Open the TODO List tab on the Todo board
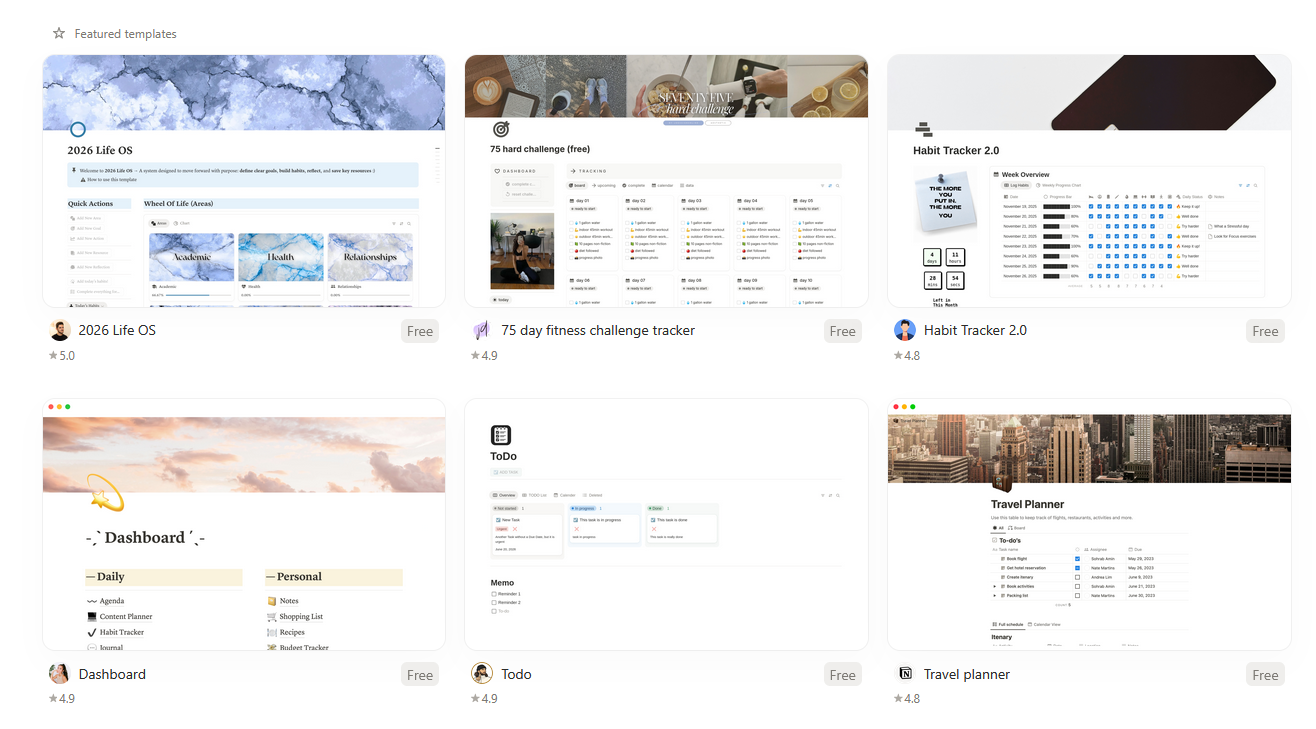 536,495
